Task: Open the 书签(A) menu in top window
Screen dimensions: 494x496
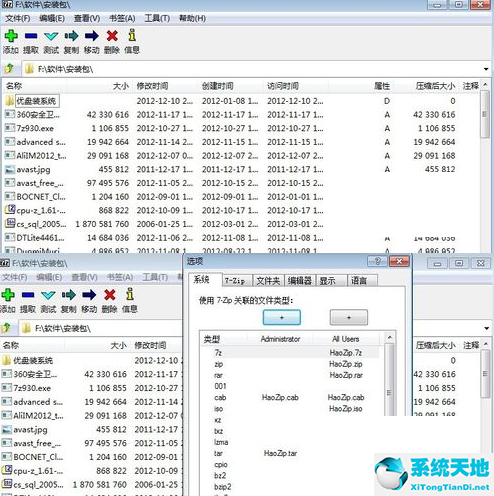Action: [x=122, y=18]
